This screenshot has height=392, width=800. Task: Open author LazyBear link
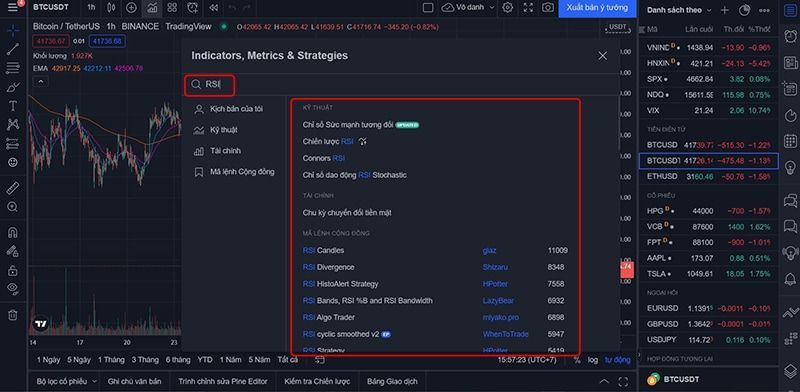(x=498, y=301)
